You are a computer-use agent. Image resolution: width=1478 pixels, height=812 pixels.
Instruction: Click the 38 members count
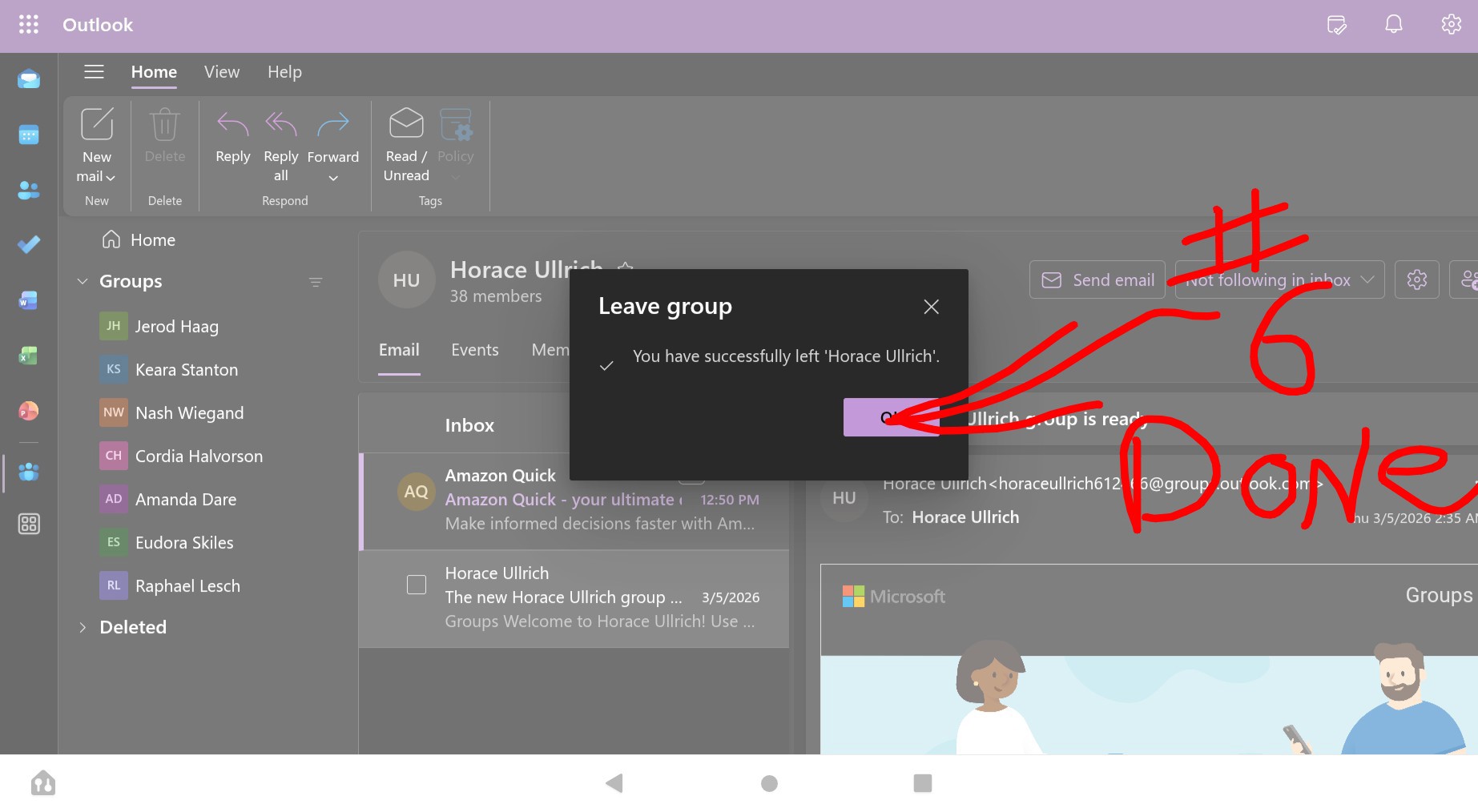click(496, 296)
